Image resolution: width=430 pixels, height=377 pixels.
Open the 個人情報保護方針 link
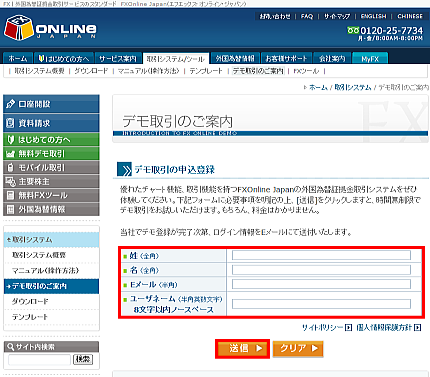pos(388,328)
